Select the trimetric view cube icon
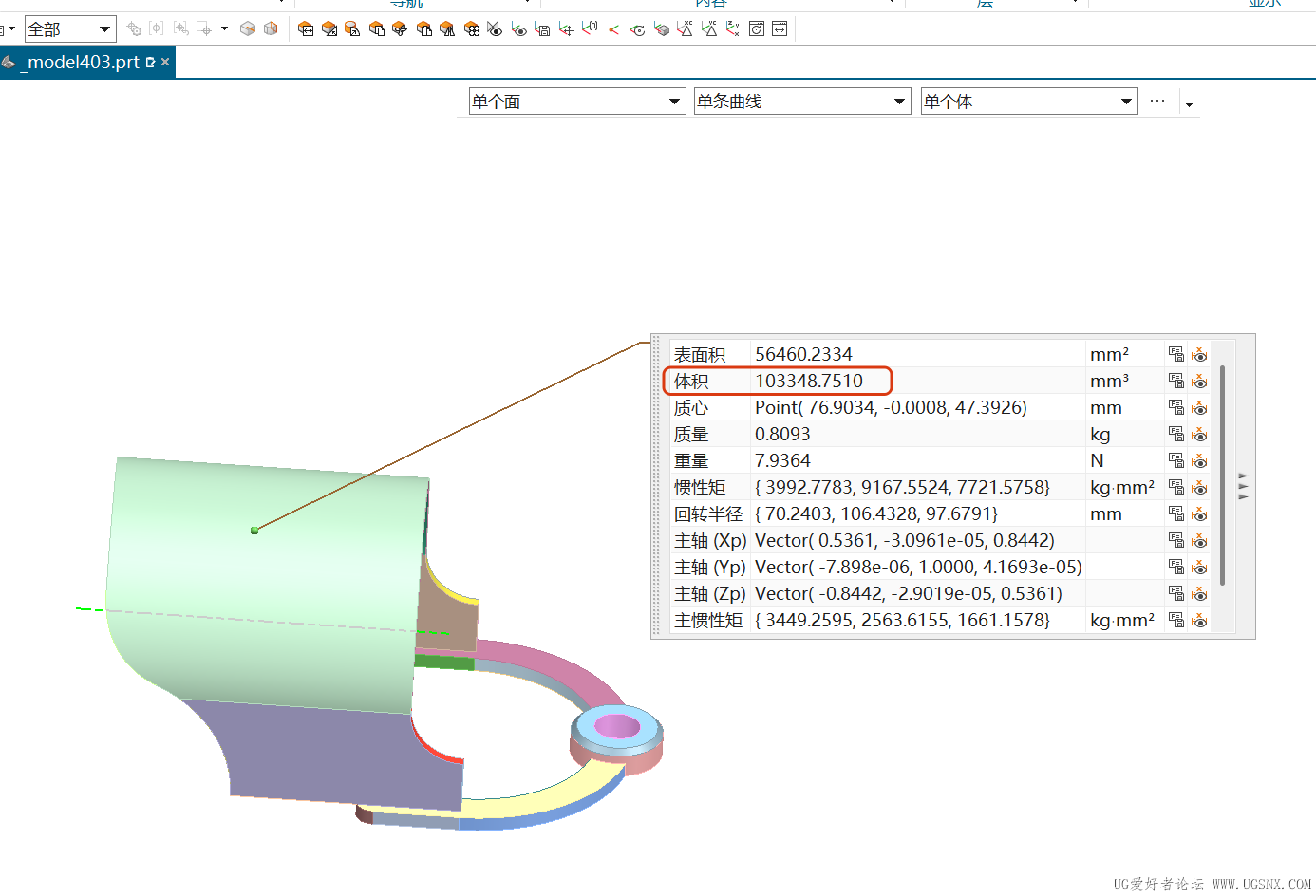This screenshot has width=1316, height=896. click(246, 28)
